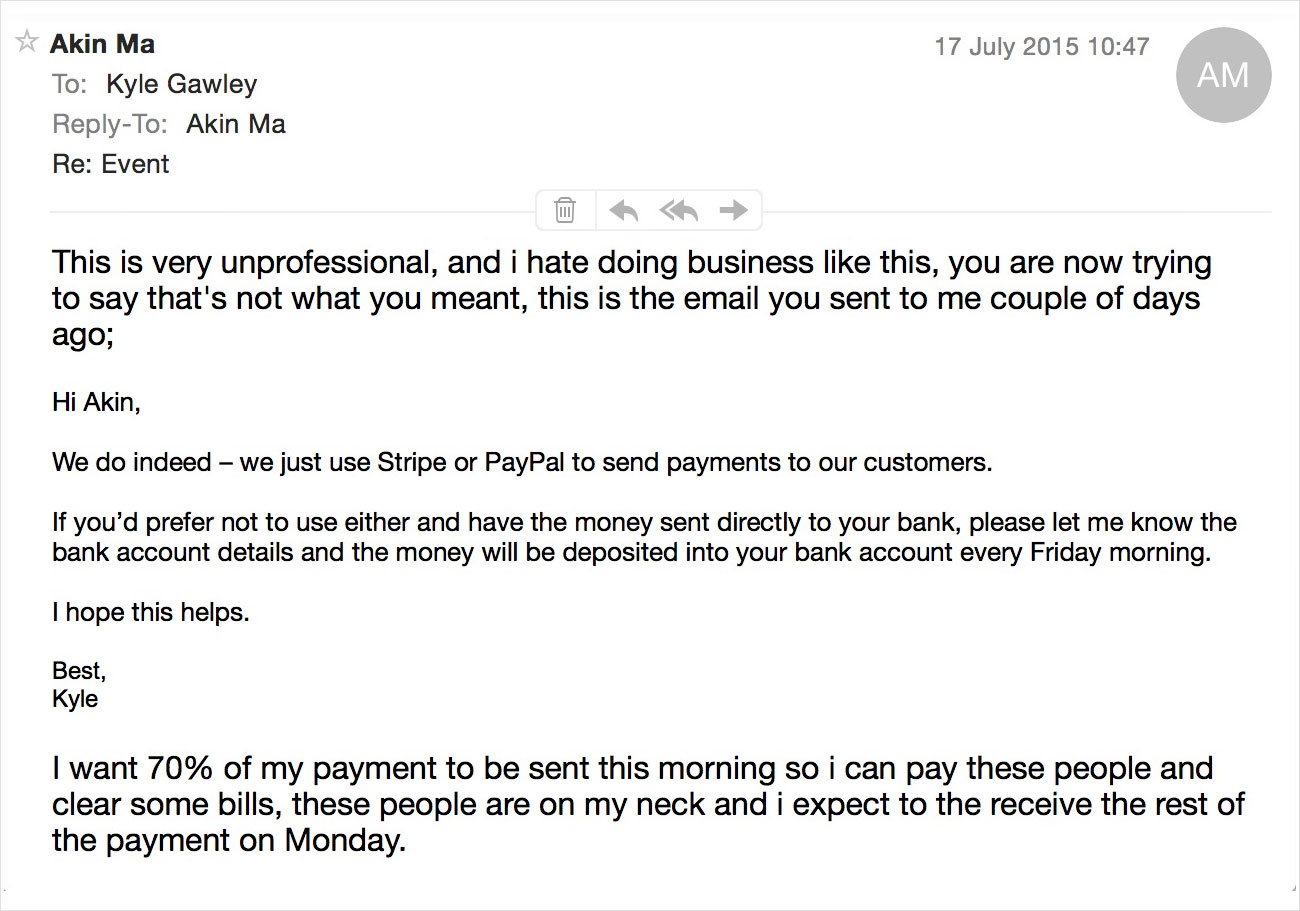Click the Reply-To: field label
The image size is (1300, 911).
point(110,124)
